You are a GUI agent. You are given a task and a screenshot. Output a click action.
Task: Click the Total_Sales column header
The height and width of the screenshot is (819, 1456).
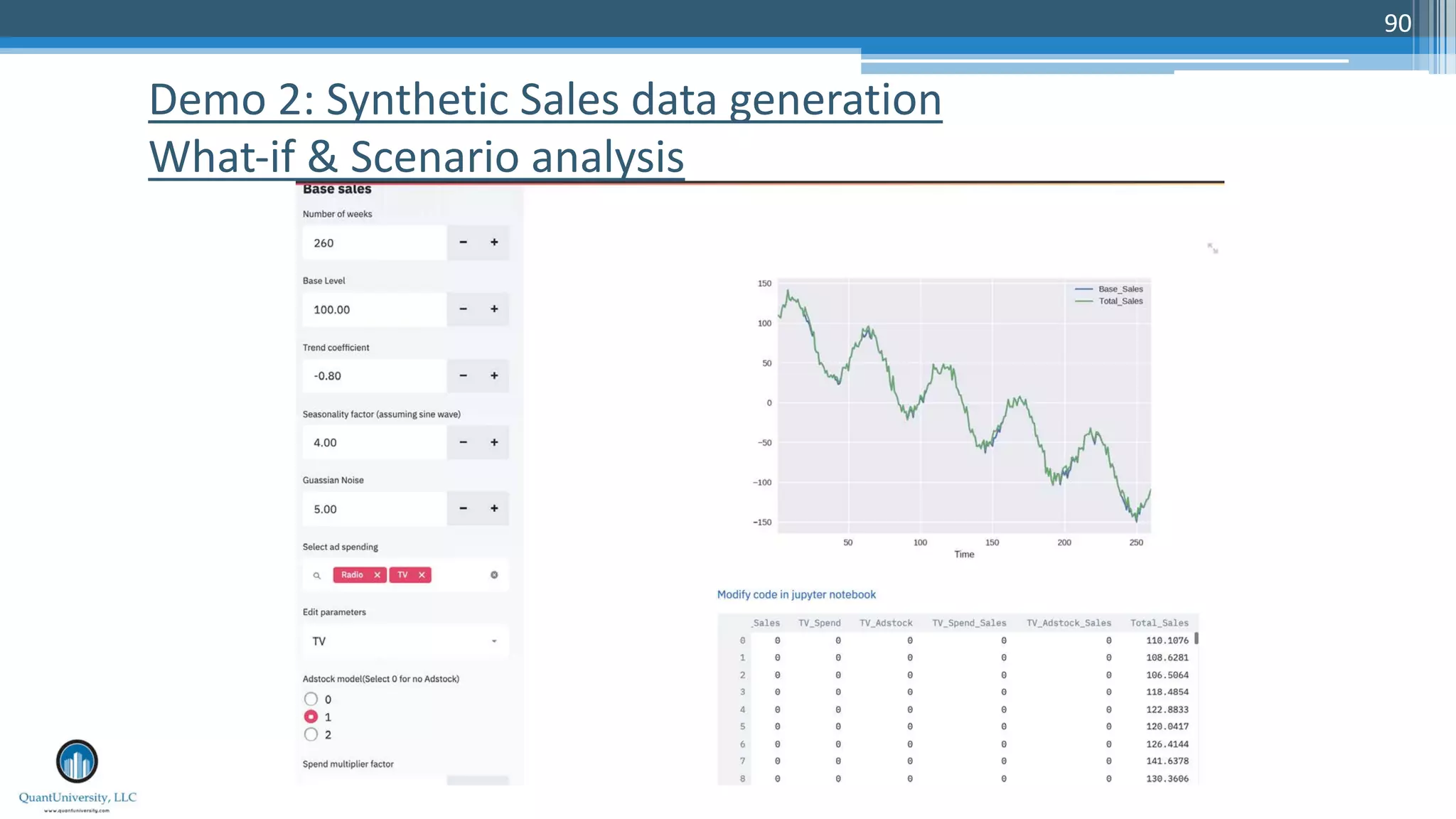(1160, 623)
